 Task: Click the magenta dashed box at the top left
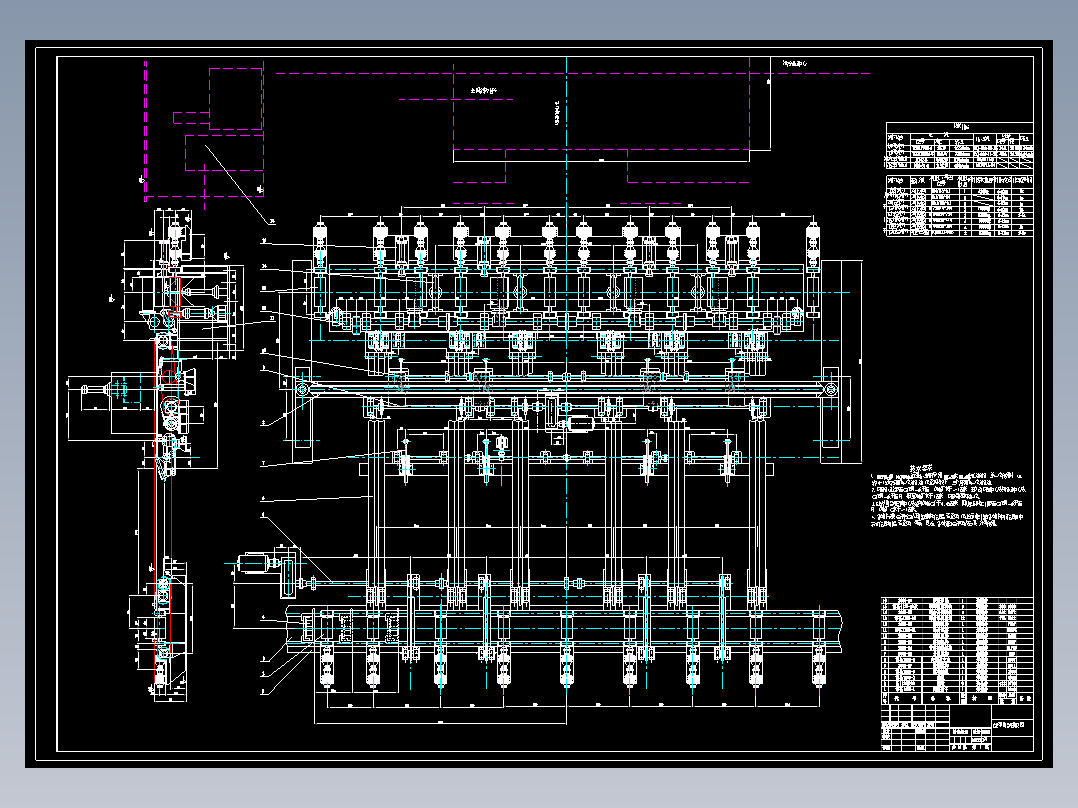[236, 99]
